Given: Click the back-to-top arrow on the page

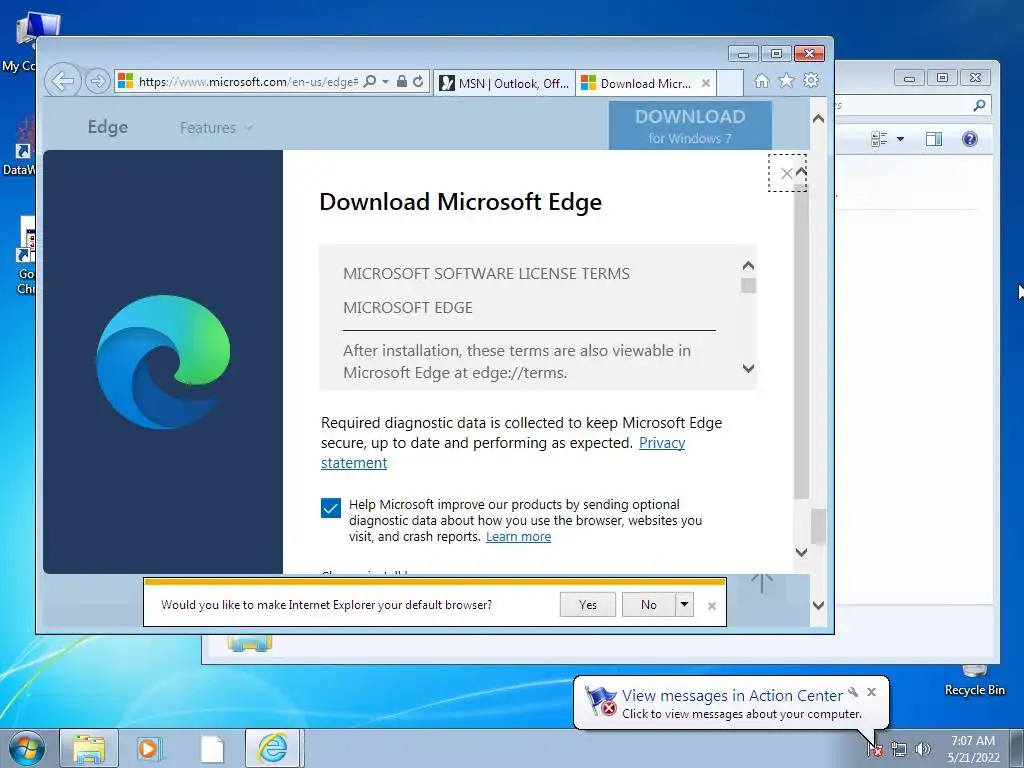Looking at the screenshot, I should point(761,583).
